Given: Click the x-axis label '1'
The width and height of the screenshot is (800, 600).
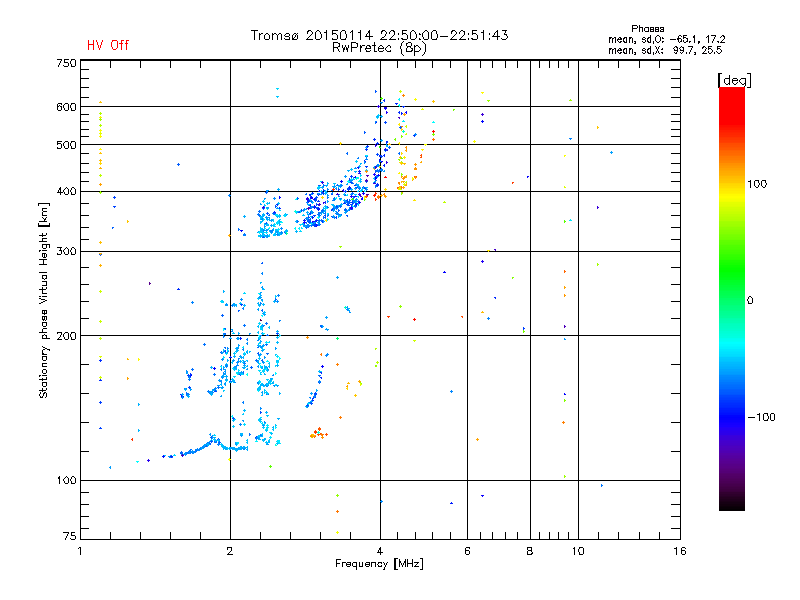Looking at the screenshot, I should 80,551.
